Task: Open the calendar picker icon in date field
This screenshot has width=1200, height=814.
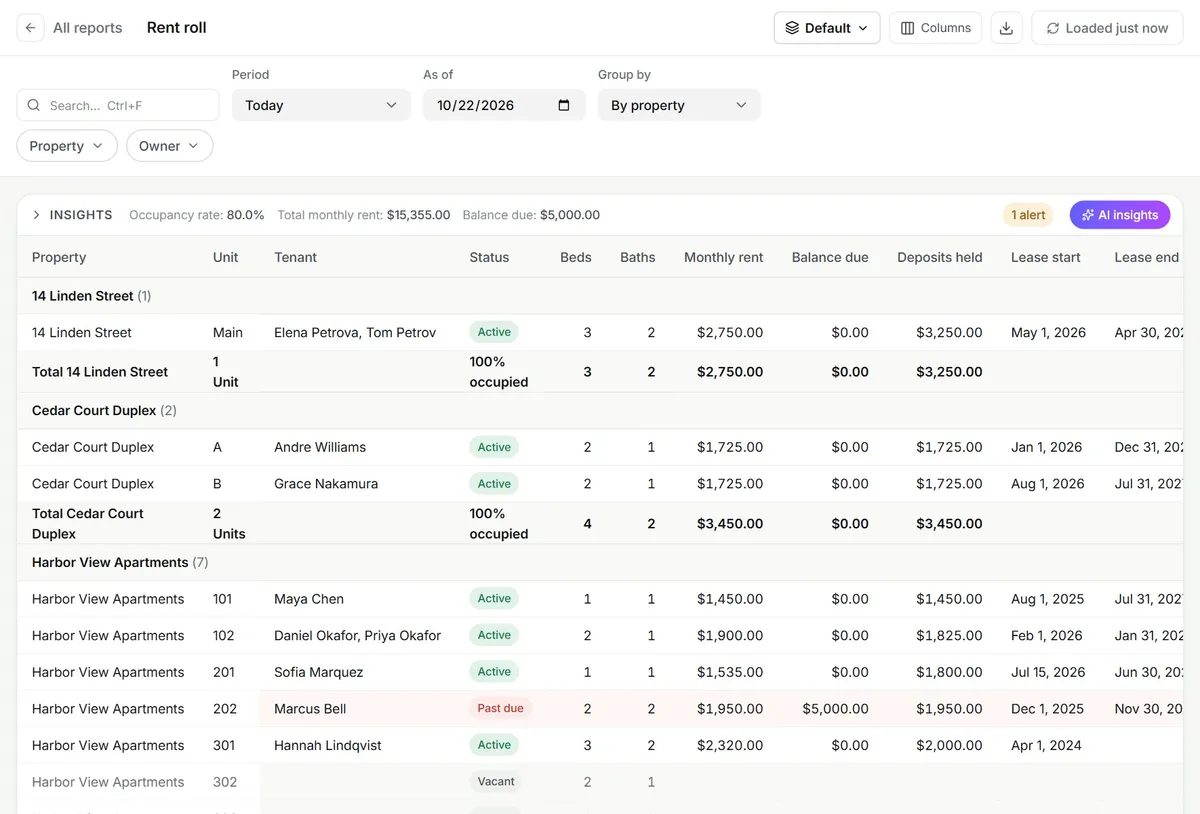Action: [x=564, y=105]
